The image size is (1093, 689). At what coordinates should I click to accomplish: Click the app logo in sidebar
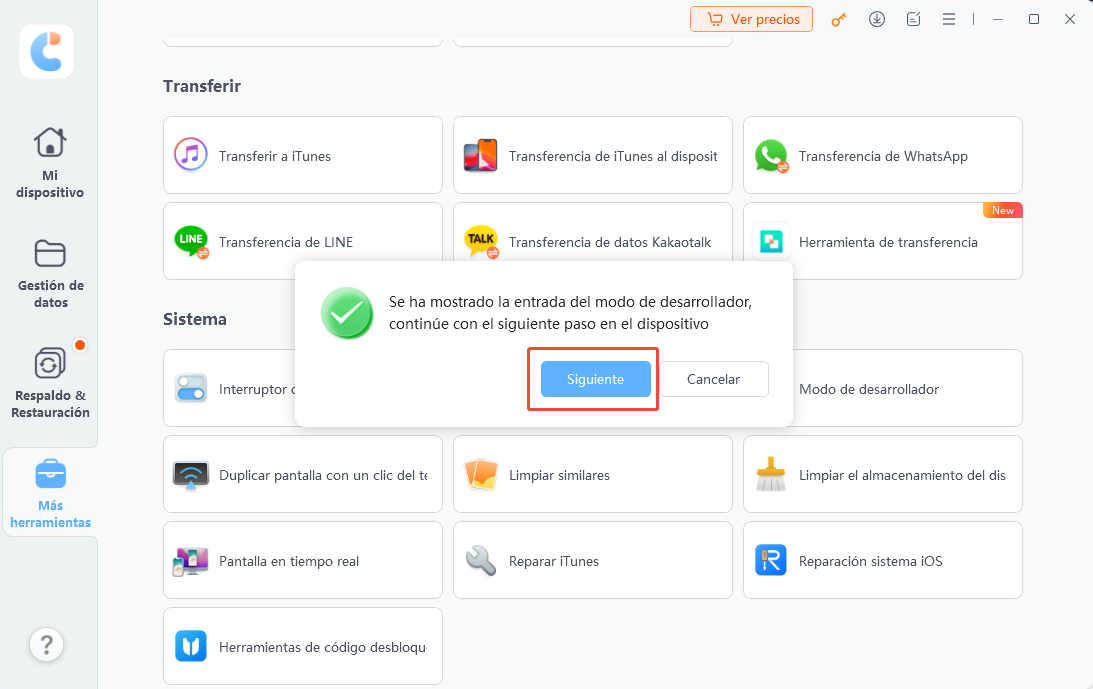47,52
